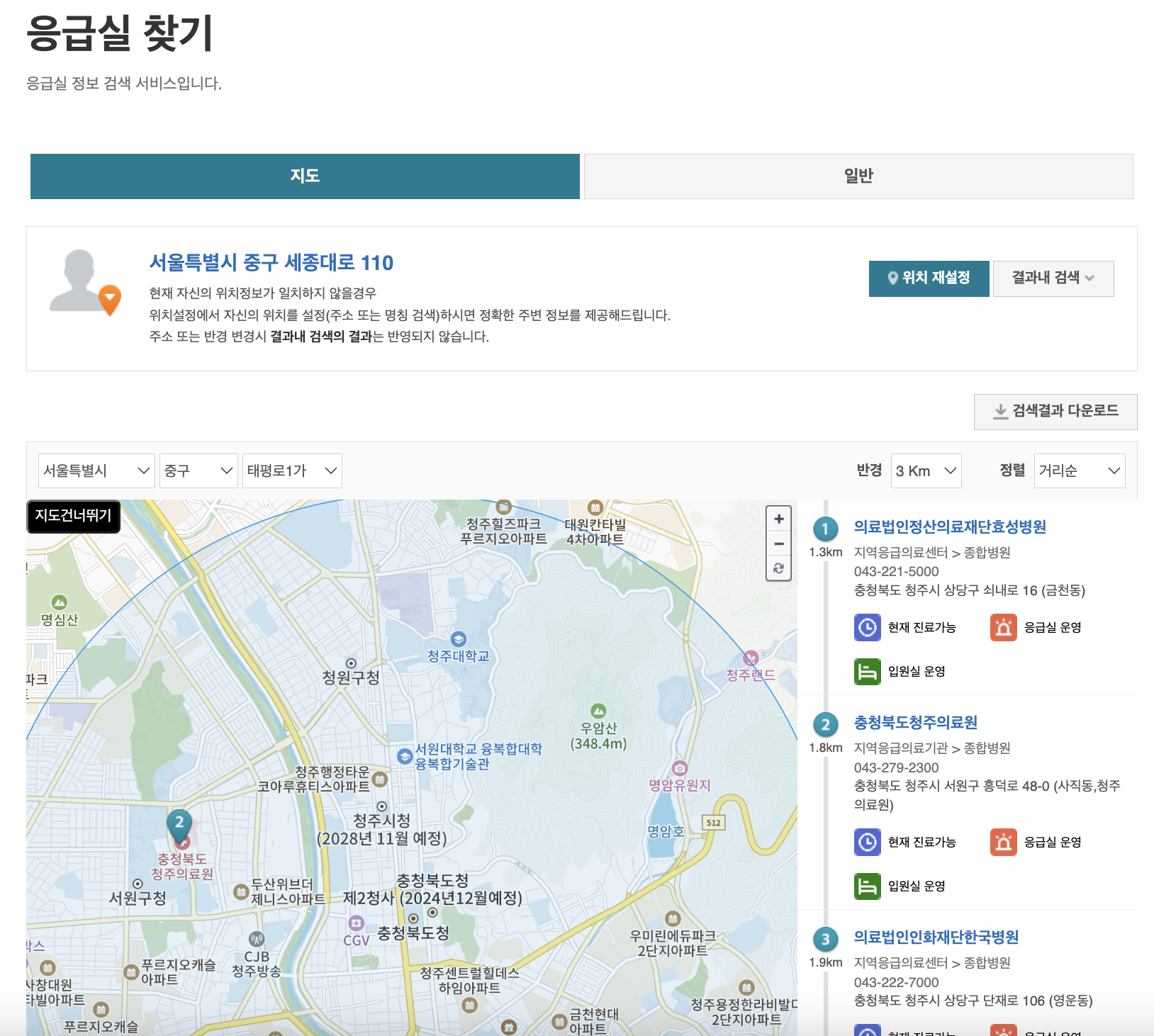The image size is (1154, 1036).
Task: Click 우암산 mountain marker on map
Action: [x=598, y=711]
